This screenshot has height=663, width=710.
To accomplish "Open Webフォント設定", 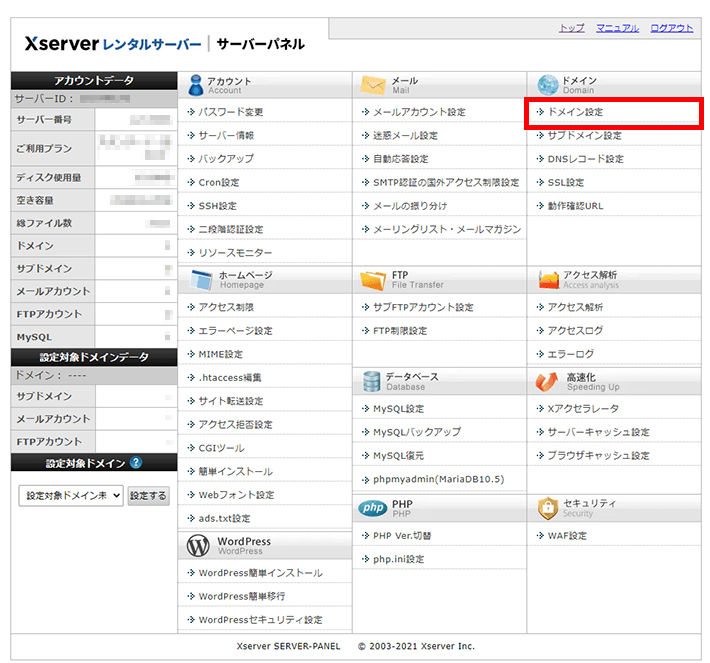I will [x=236, y=495].
